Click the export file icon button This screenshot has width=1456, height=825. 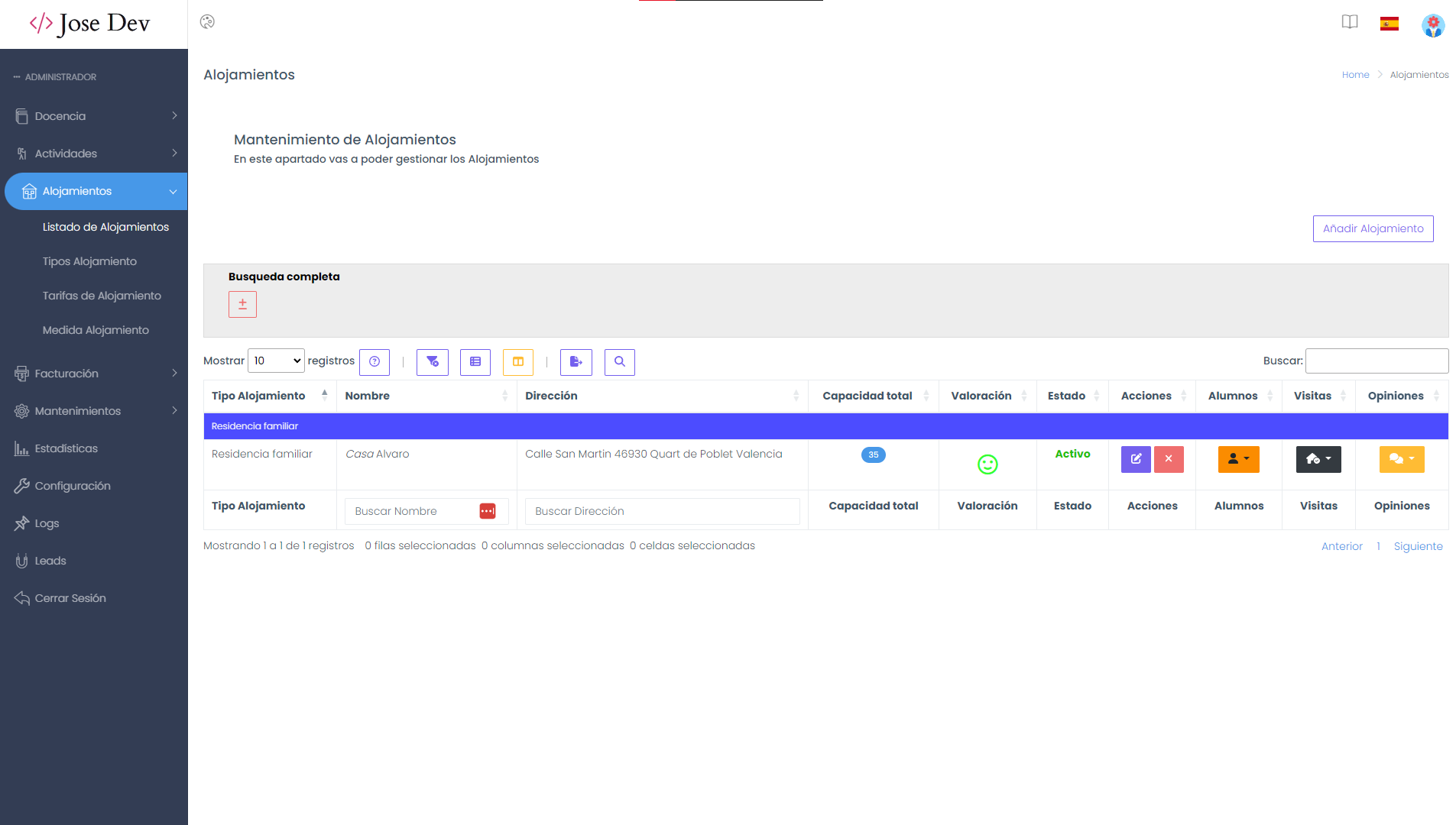click(x=576, y=362)
